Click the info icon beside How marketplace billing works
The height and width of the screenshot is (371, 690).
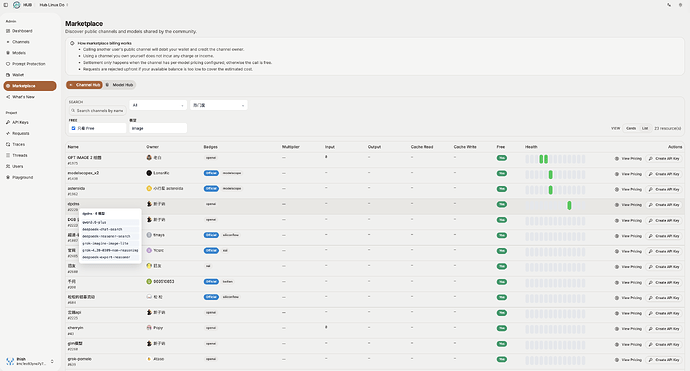tap(72, 43)
